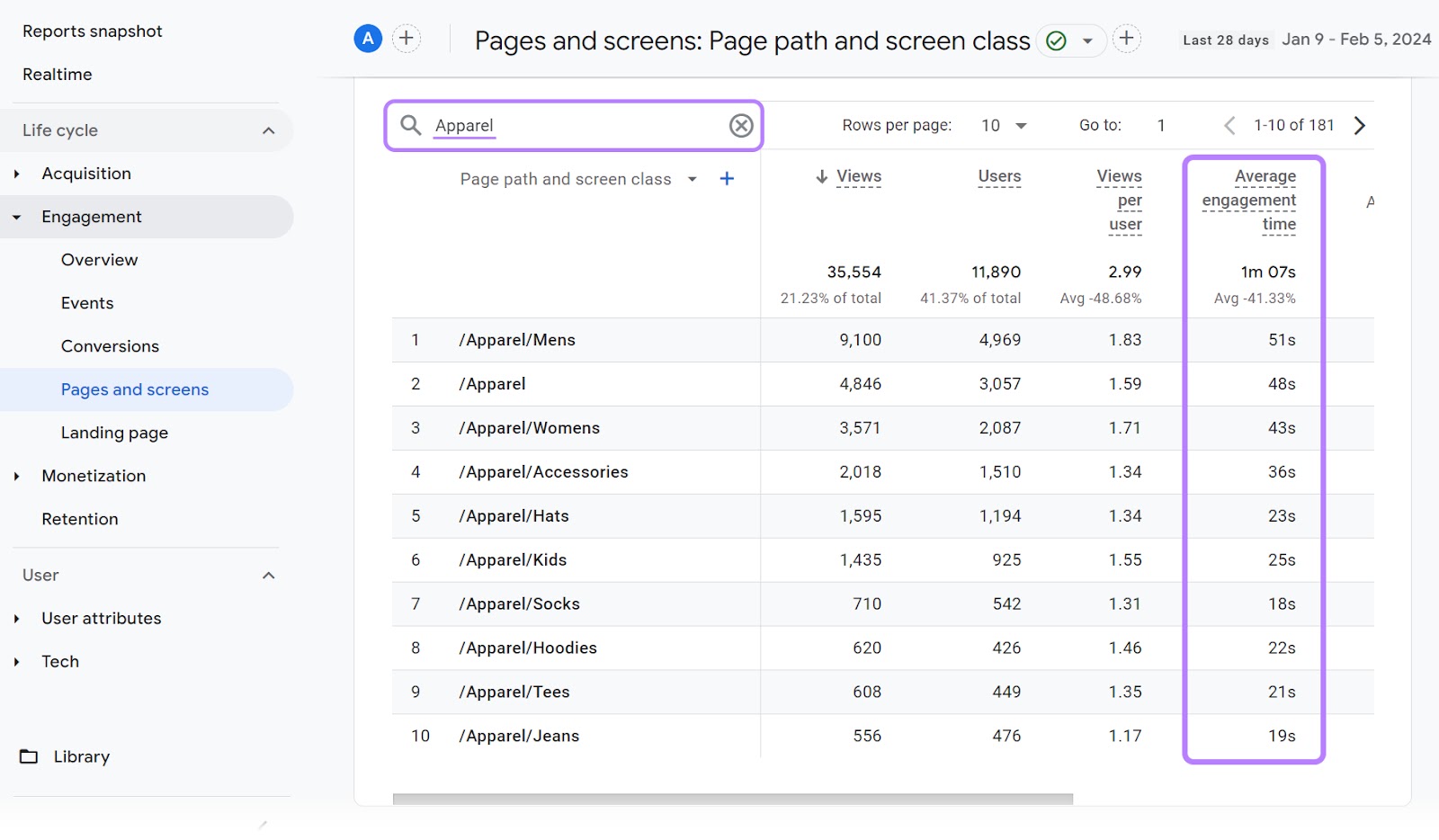
Task: Clear the Apparel search with the X icon
Action: (x=740, y=126)
